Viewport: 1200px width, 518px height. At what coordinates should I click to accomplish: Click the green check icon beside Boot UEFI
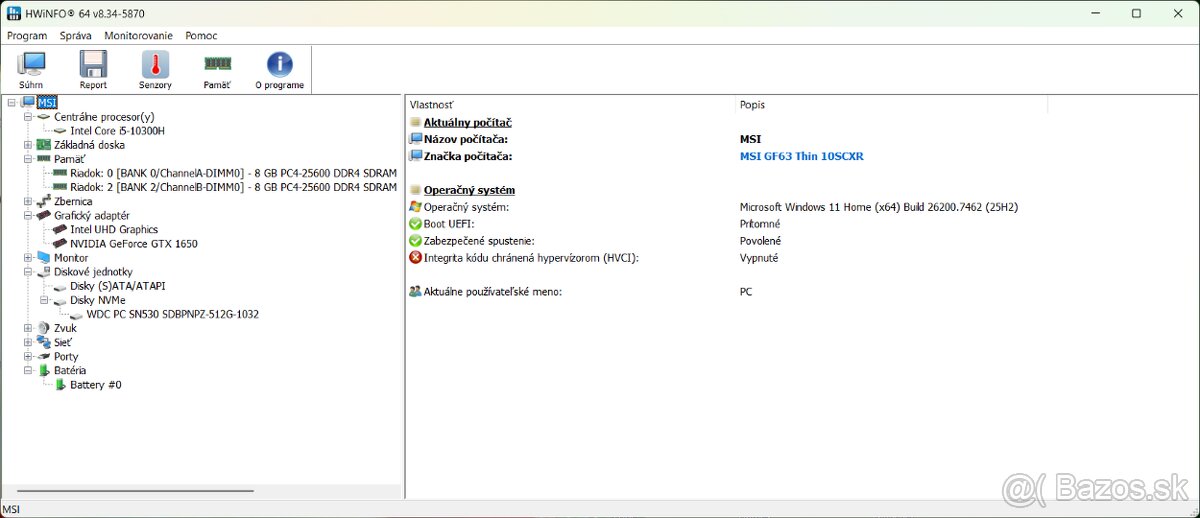coord(416,224)
